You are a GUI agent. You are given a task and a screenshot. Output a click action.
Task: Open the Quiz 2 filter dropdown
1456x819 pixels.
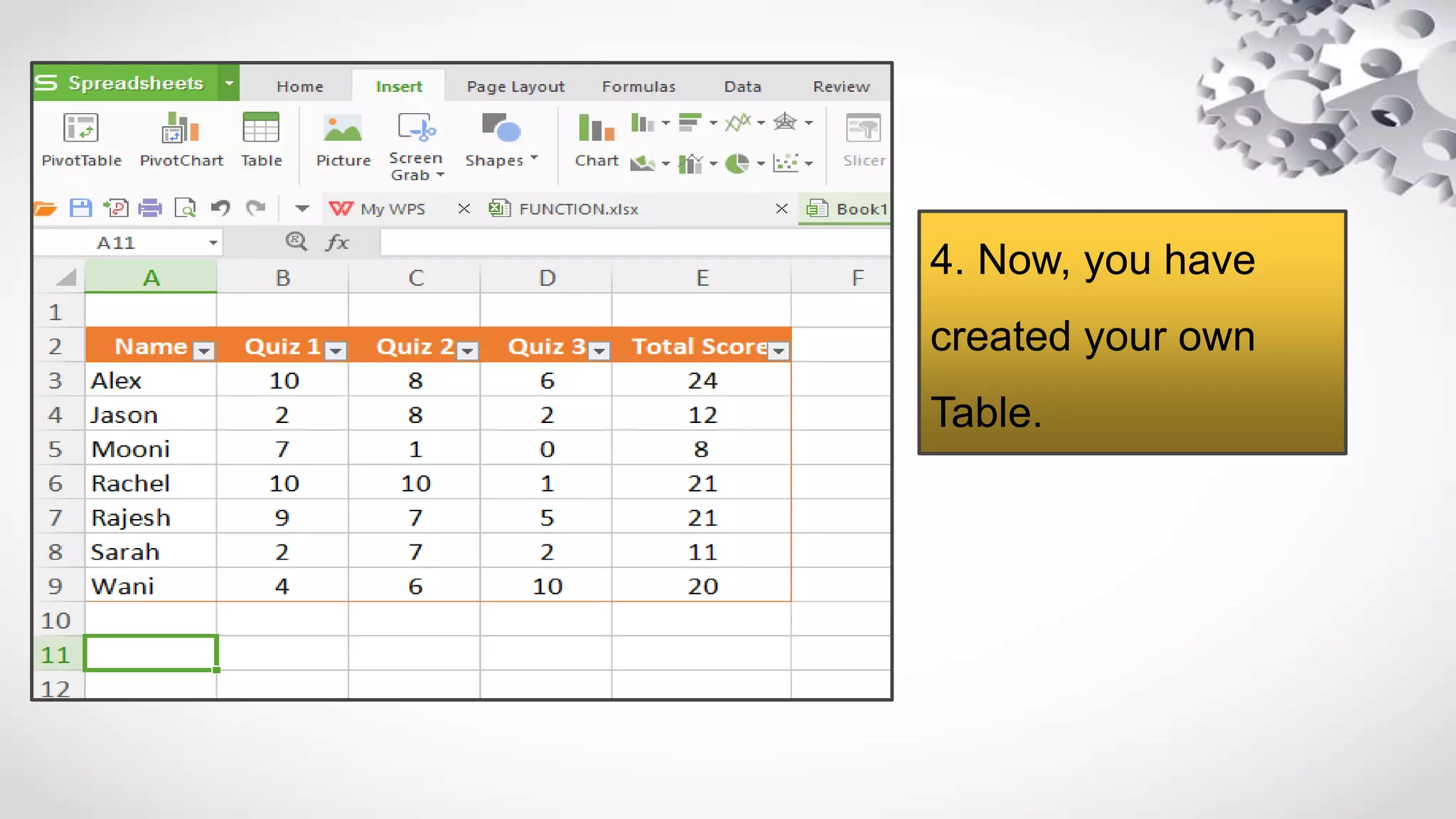[467, 350]
